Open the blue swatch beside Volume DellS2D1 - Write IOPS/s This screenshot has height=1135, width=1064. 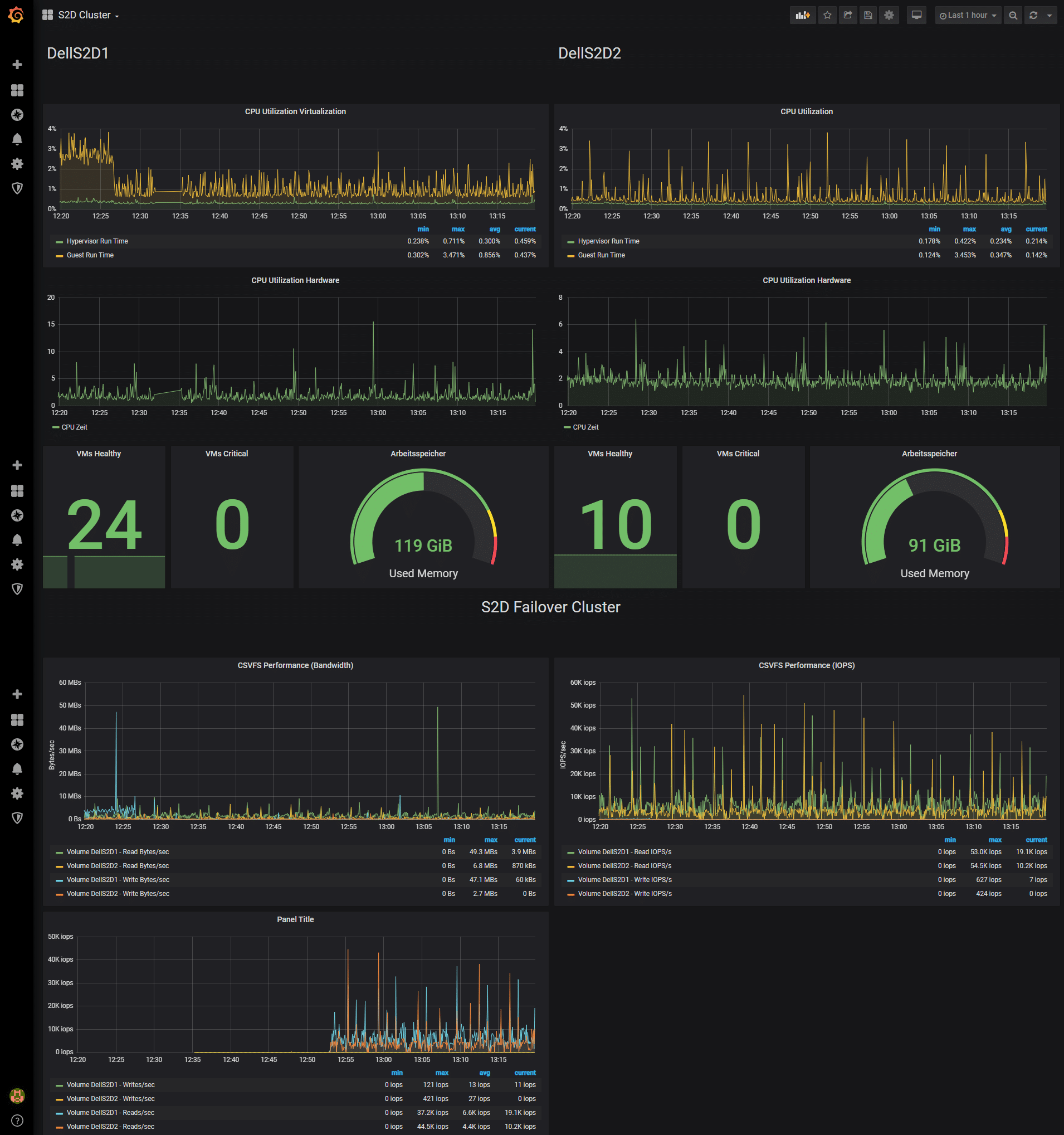pyautogui.click(x=571, y=880)
